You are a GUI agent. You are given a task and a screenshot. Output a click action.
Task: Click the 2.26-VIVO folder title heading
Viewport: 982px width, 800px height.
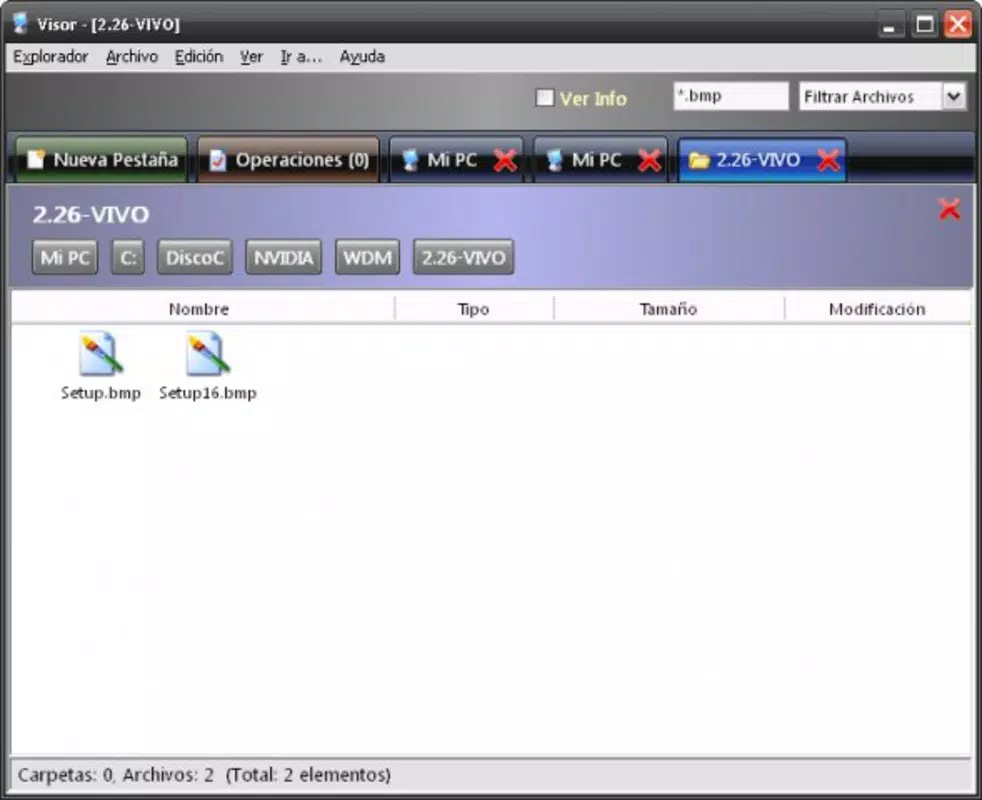[x=91, y=215]
